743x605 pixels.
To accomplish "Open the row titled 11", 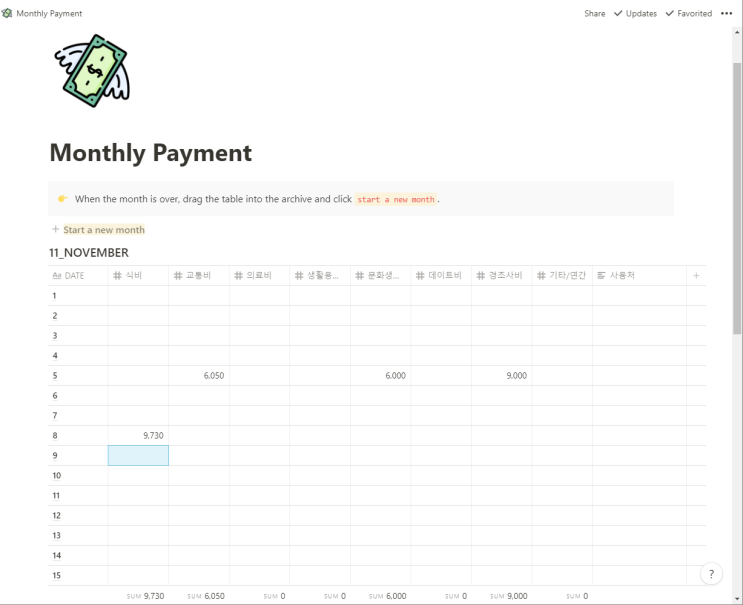I will point(56,496).
